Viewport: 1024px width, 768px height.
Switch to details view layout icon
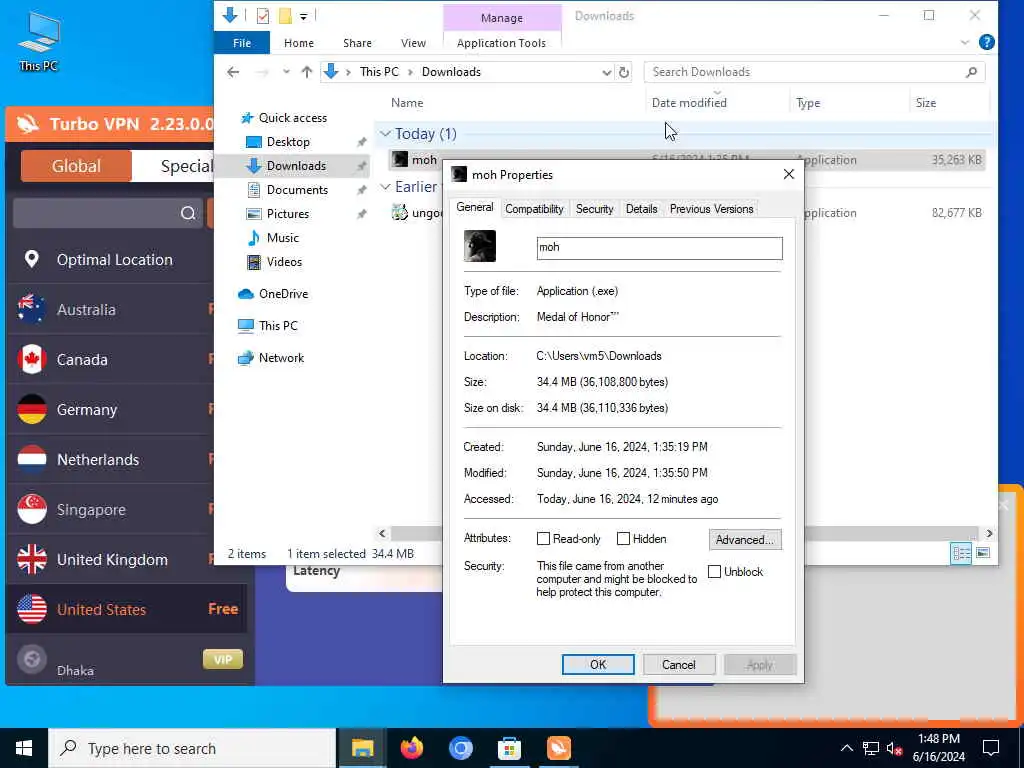click(961, 553)
